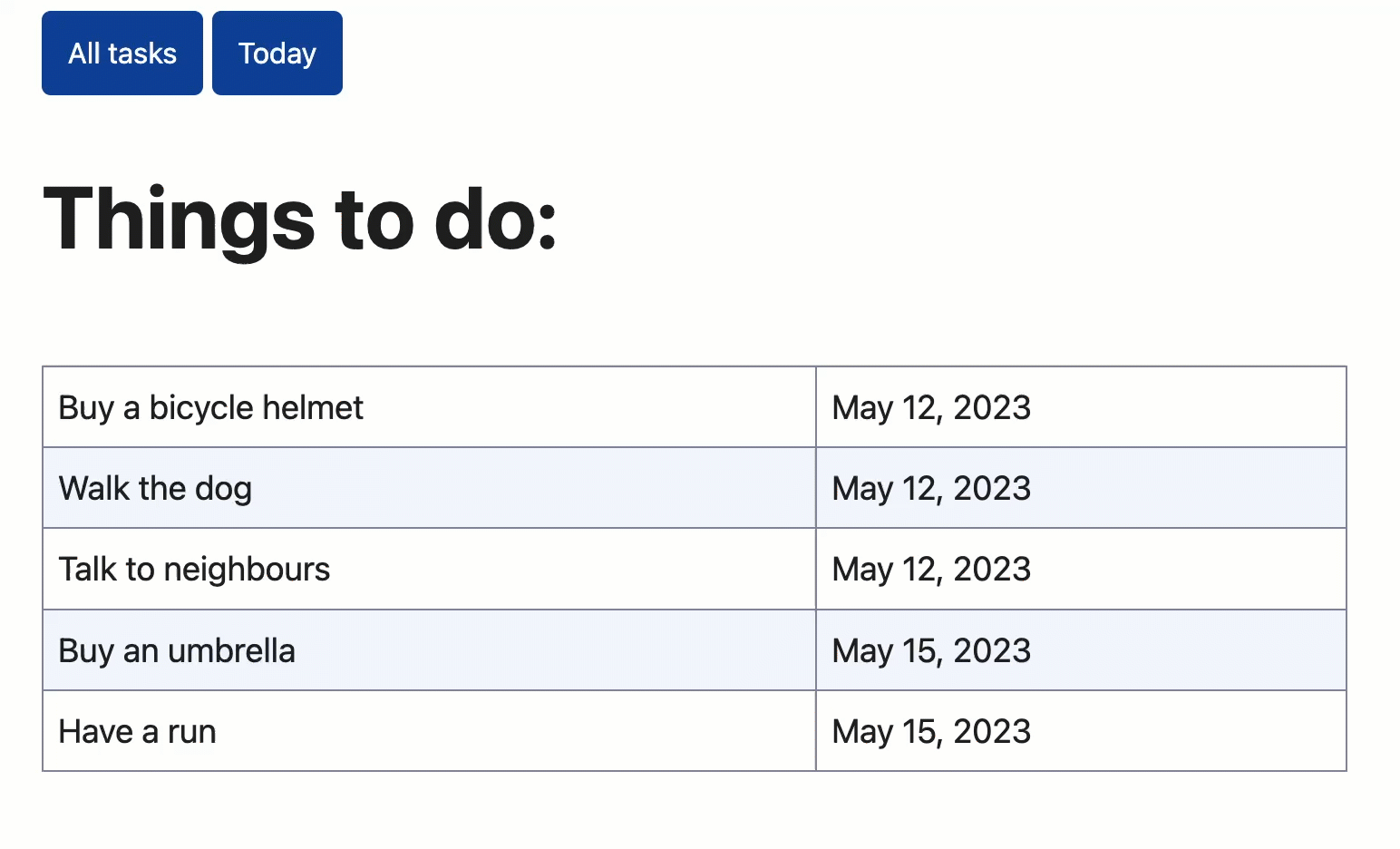Click the middle row listing Talk to neighbours
Screen dimensions: 1400x849
[428, 569]
